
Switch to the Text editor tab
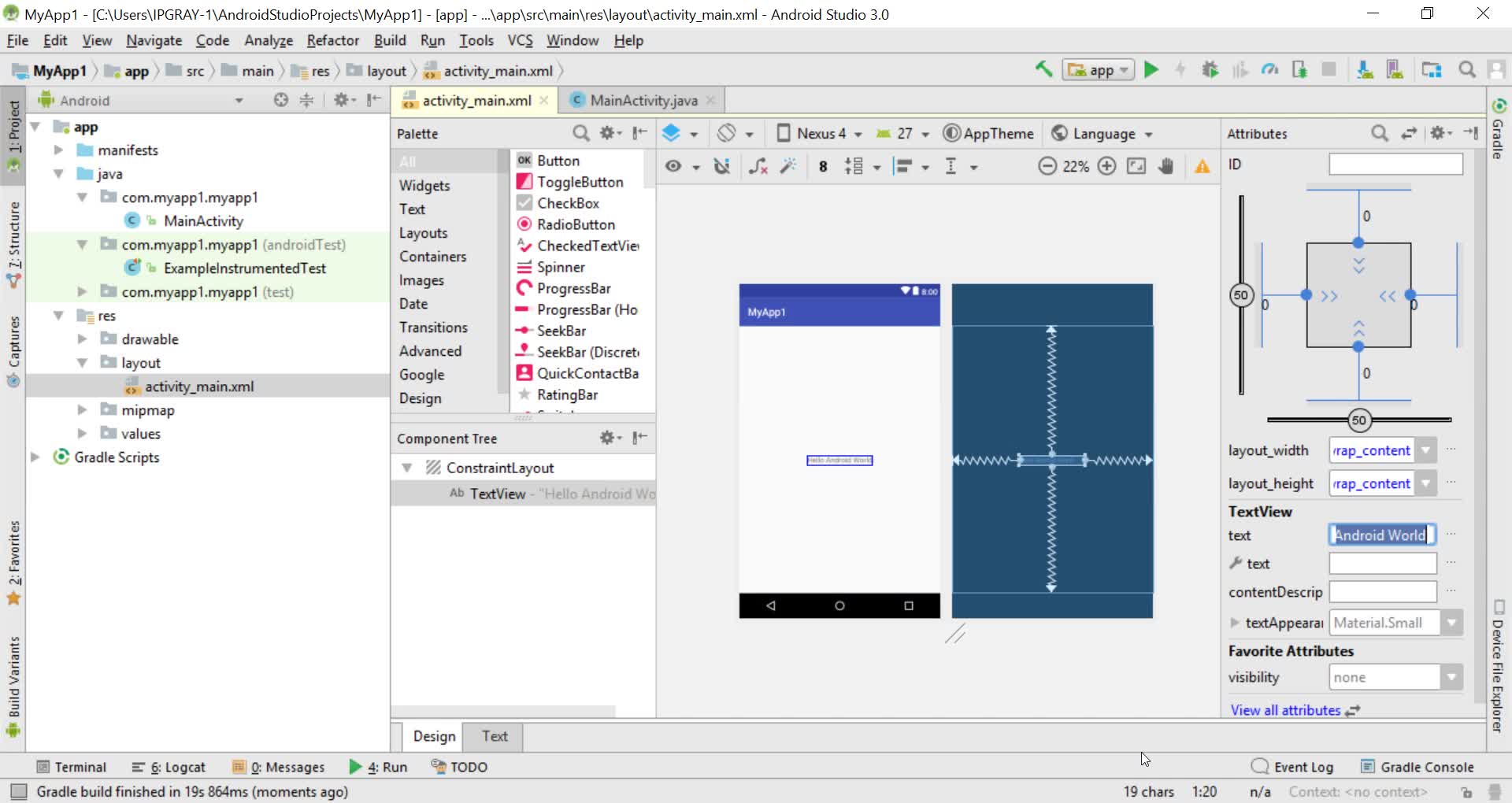click(x=495, y=736)
